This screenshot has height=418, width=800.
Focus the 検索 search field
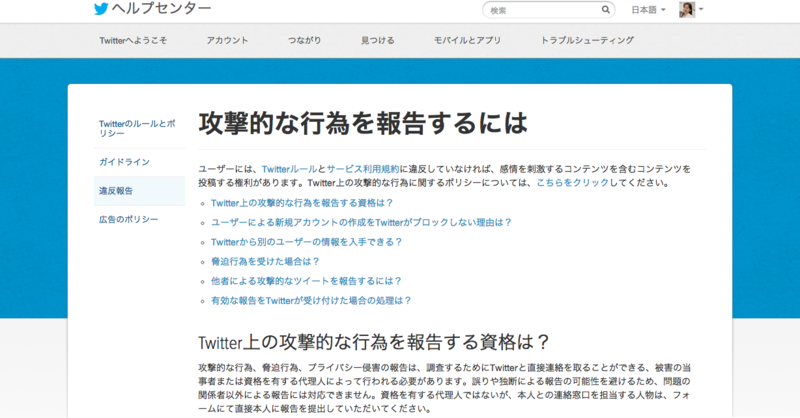548,10
